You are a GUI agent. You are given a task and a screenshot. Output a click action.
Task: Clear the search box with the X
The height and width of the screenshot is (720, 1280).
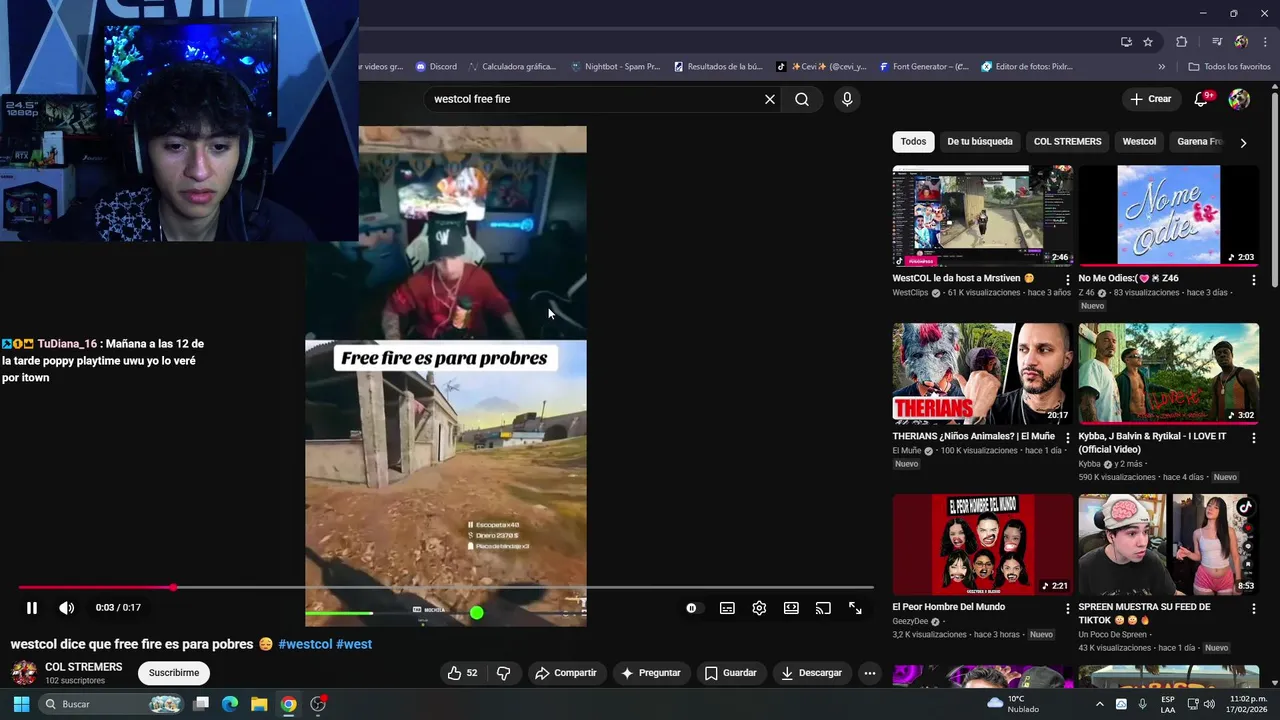click(x=770, y=99)
